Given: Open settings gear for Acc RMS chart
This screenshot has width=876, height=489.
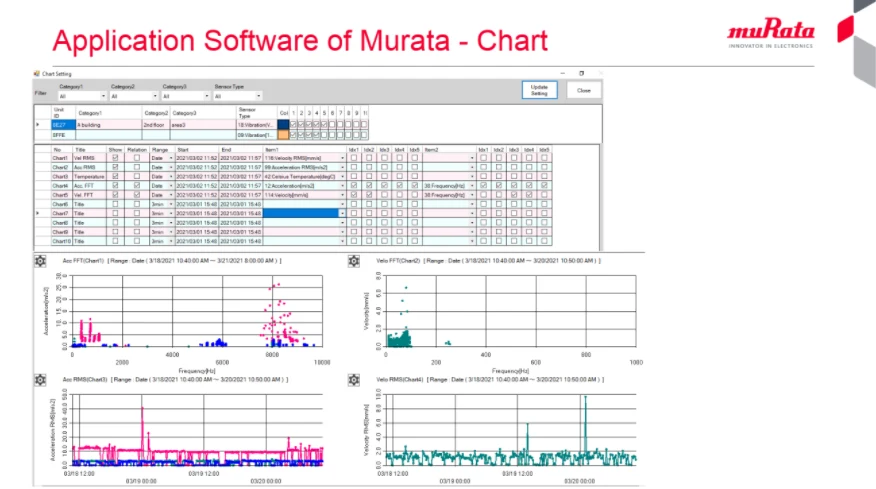Looking at the screenshot, I should tap(40, 380).
